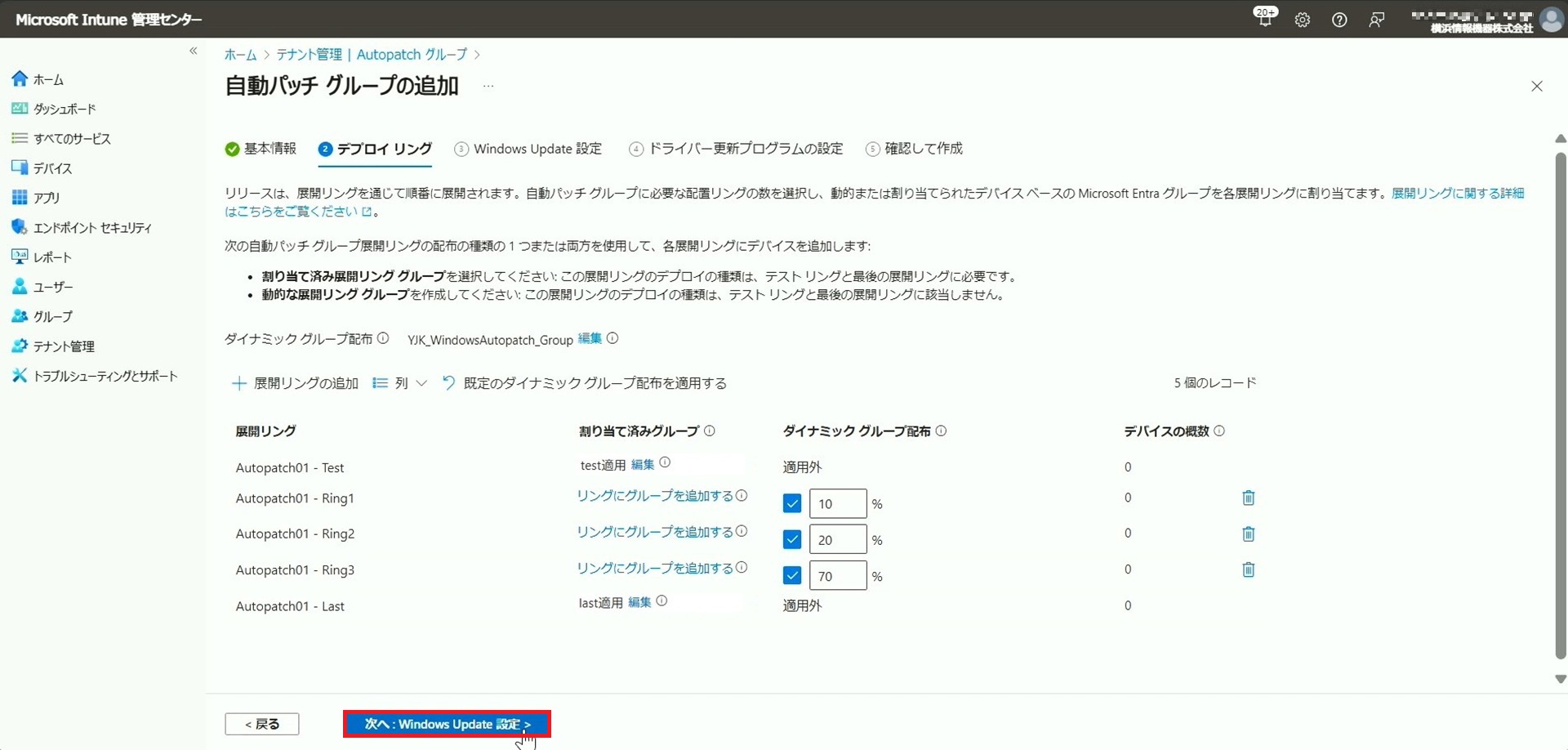Click info icon beside Ring3 add-group link
Image resolution: width=1568 pixels, height=750 pixels.
pyautogui.click(x=742, y=567)
